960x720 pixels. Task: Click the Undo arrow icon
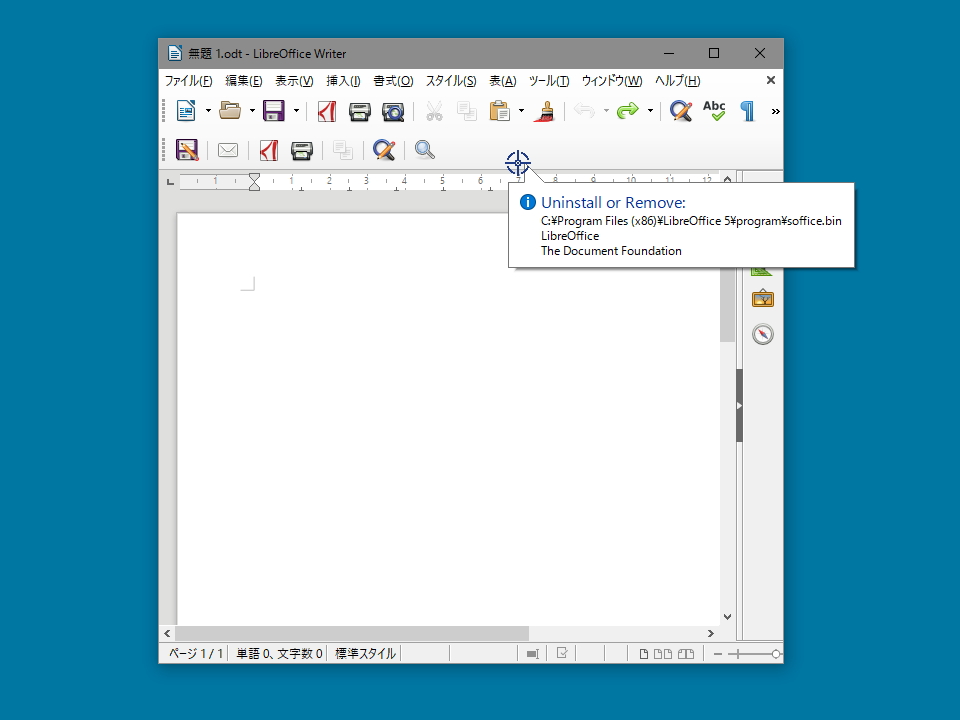point(584,111)
